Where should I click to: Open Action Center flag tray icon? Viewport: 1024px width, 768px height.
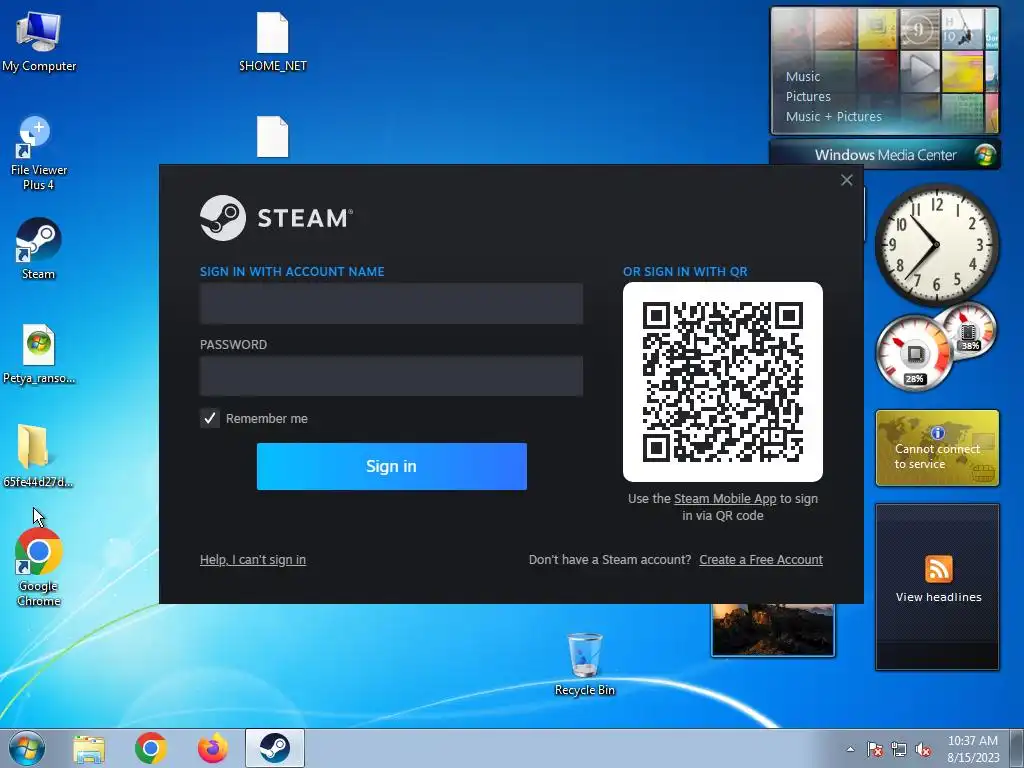coord(874,750)
